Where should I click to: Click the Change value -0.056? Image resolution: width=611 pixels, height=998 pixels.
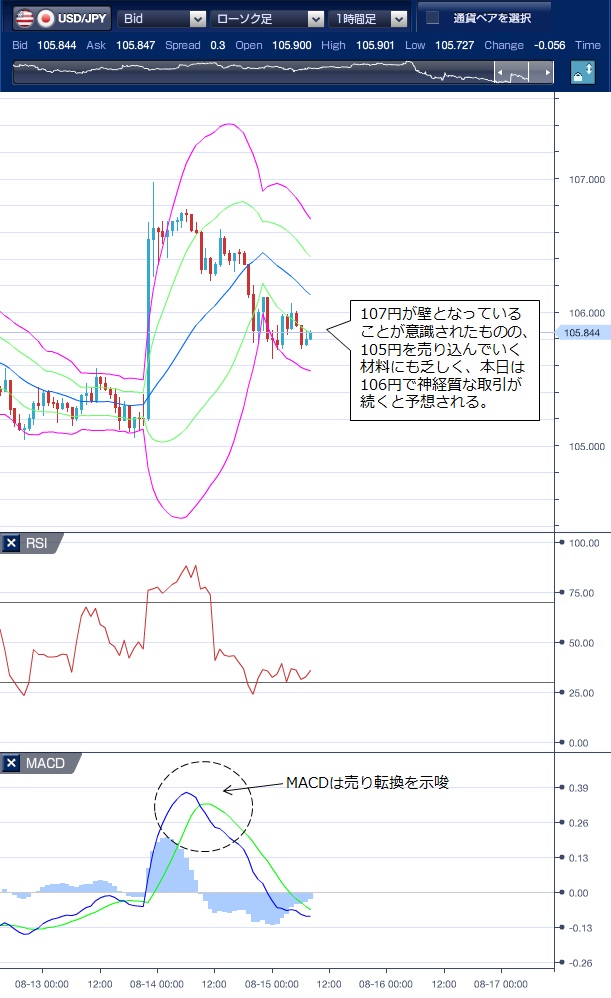click(549, 45)
